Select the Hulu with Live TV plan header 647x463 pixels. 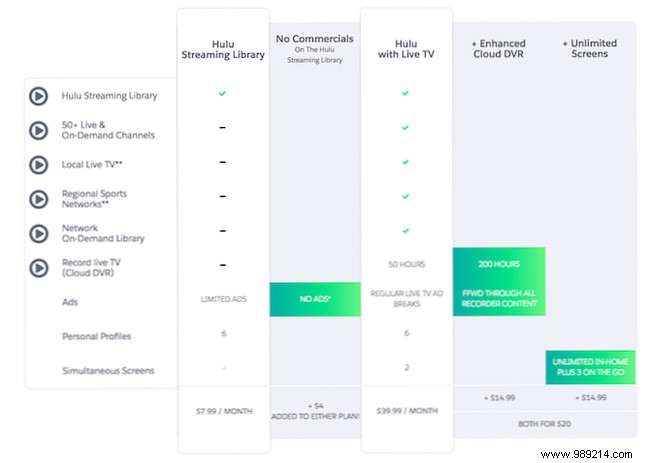click(x=405, y=50)
